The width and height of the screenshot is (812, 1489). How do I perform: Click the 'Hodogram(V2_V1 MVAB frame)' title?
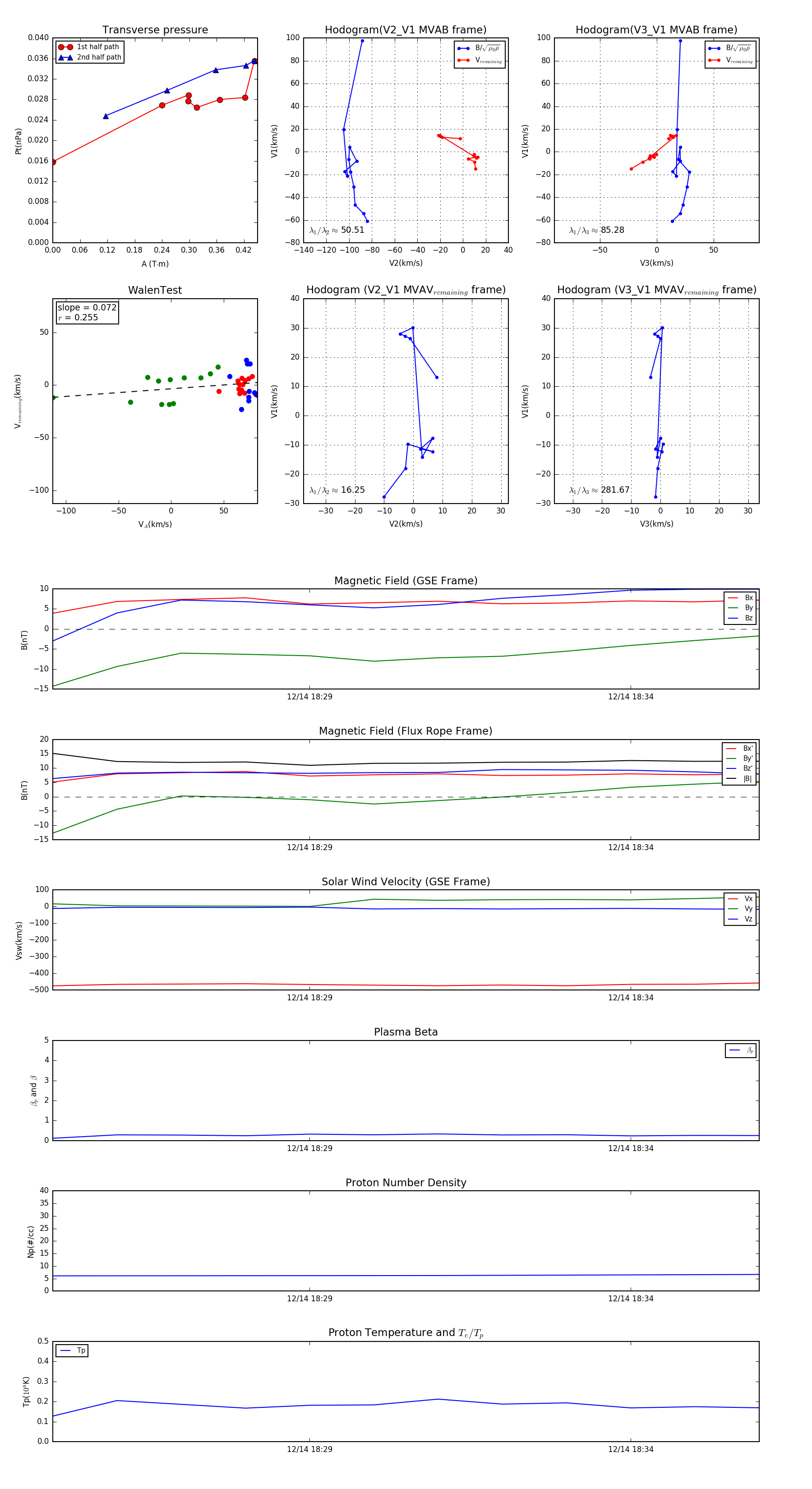(x=406, y=30)
